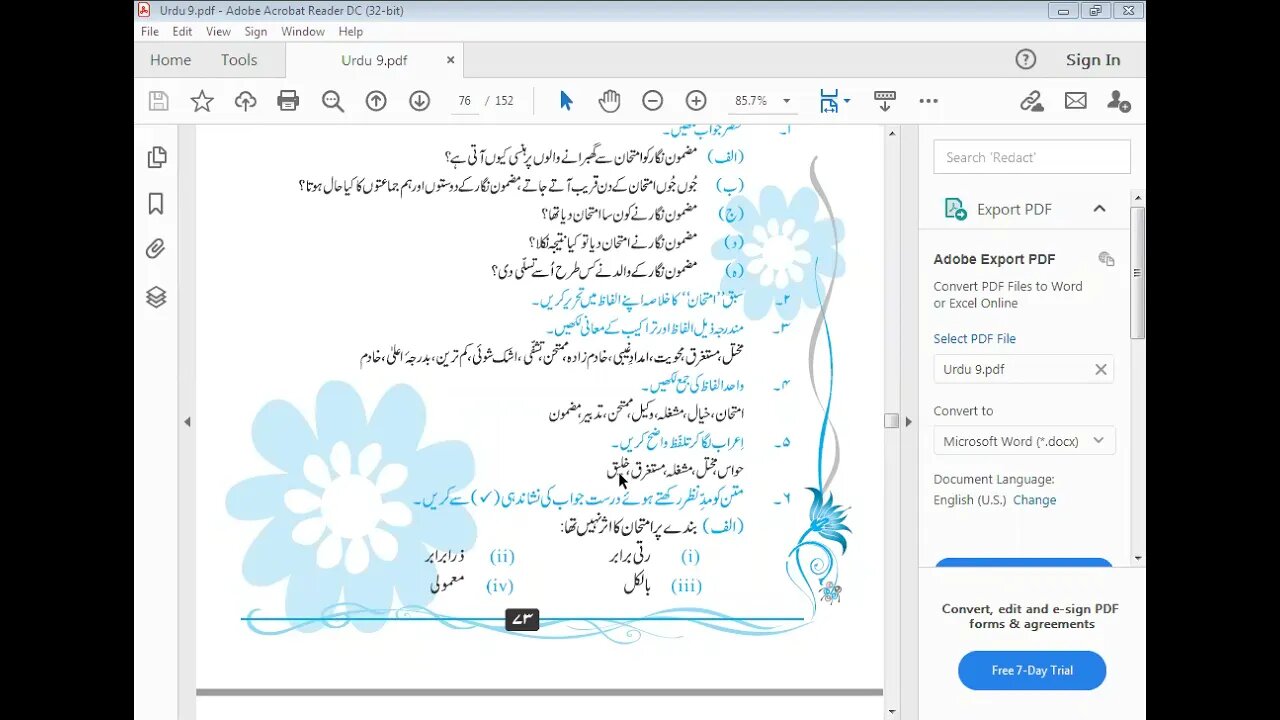Click the document vertical scrollbar thumb

tap(891, 421)
